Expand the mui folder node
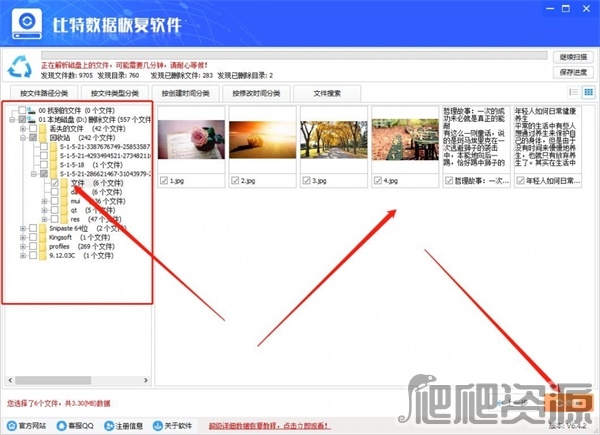600x435 pixels. pyautogui.click(x=44, y=201)
